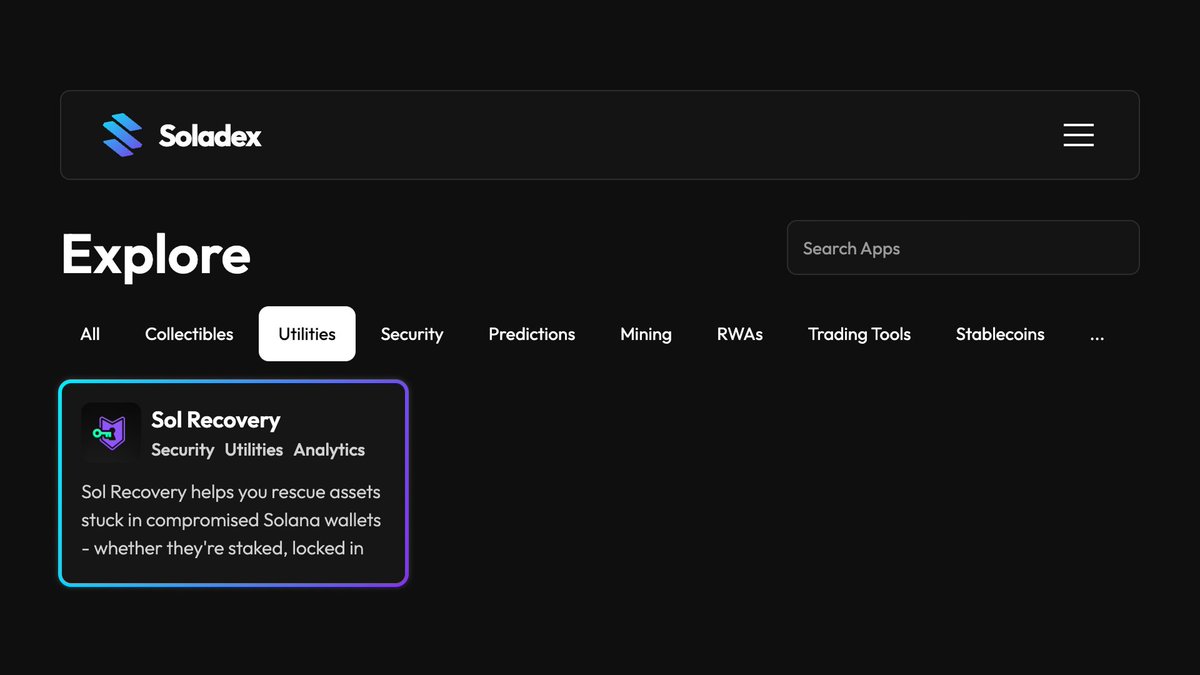Click the Soladex logo icon

[x=123, y=135]
